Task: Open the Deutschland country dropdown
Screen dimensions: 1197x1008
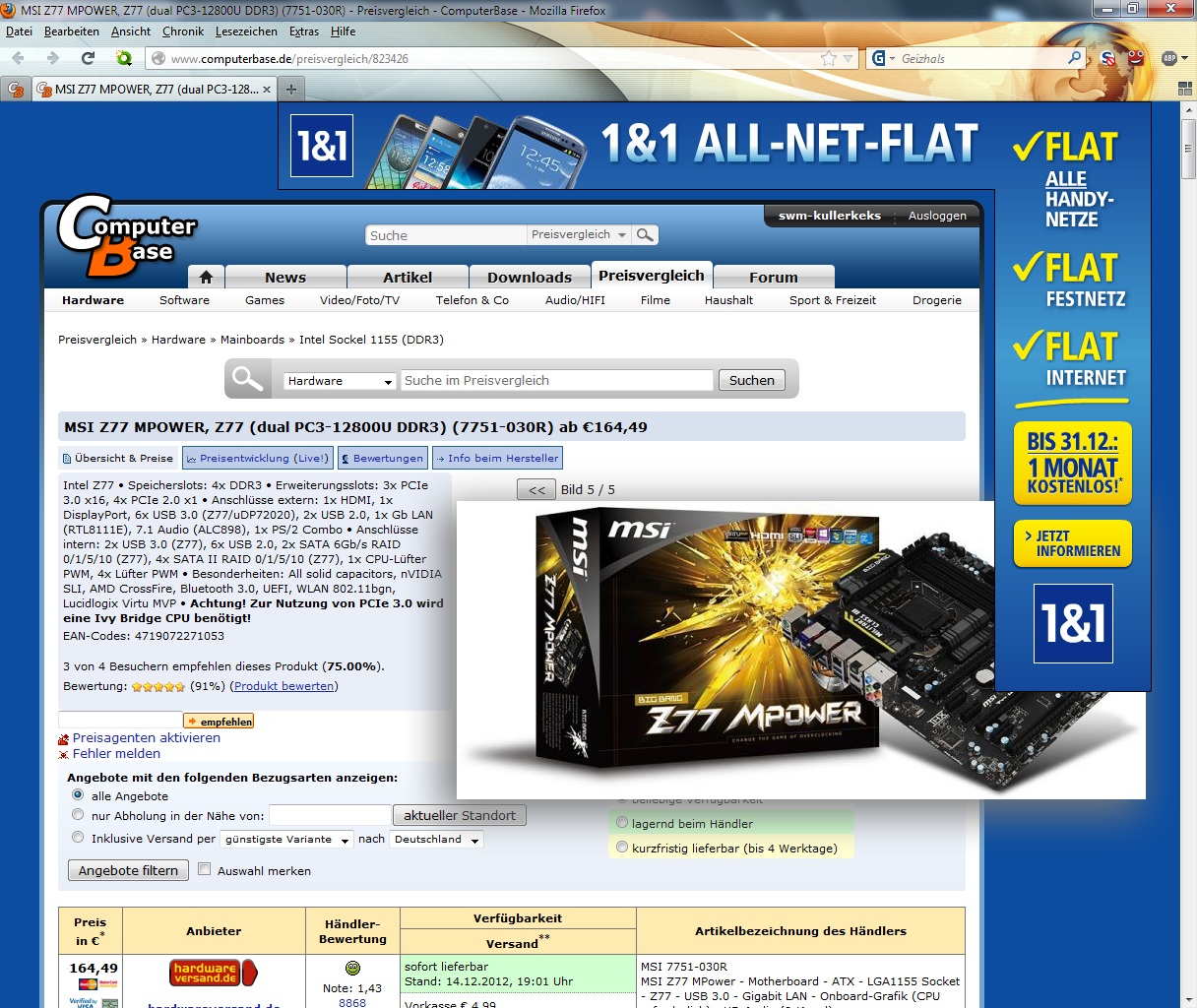Action: click(x=436, y=840)
